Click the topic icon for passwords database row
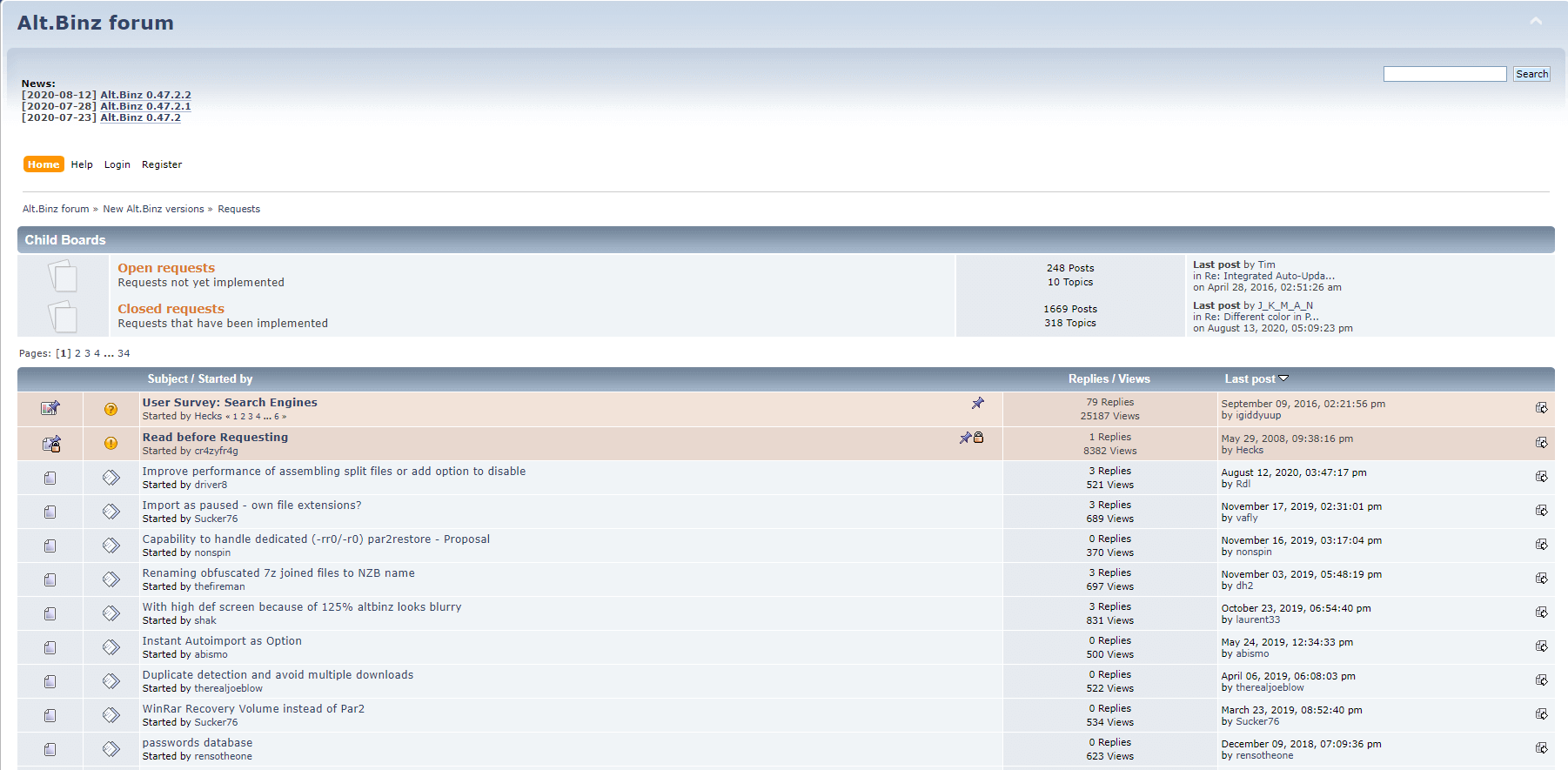The image size is (1568, 770). [50, 749]
